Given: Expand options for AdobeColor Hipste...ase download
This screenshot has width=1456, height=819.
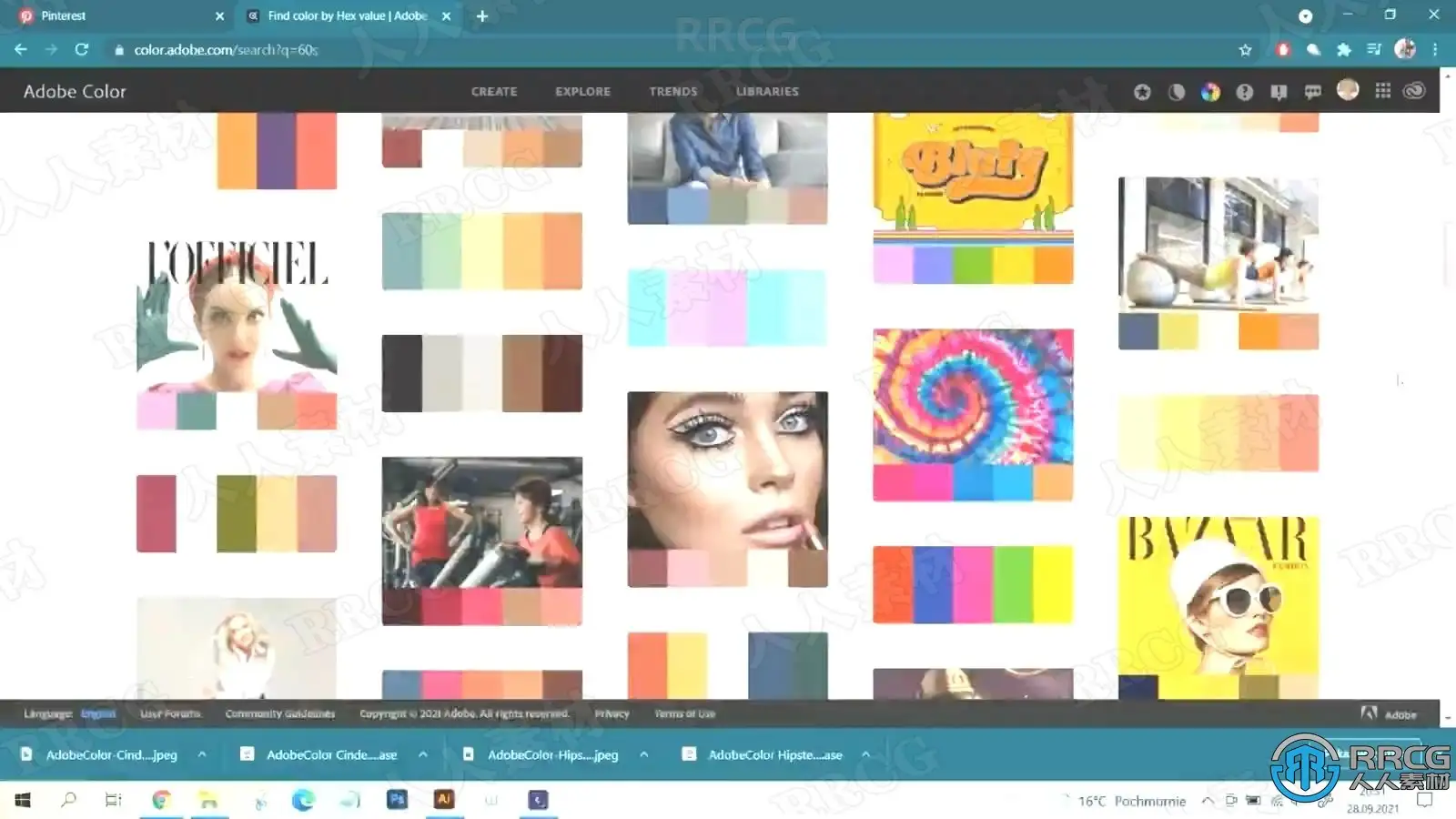Looking at the screenshot, I should [865, 754].
